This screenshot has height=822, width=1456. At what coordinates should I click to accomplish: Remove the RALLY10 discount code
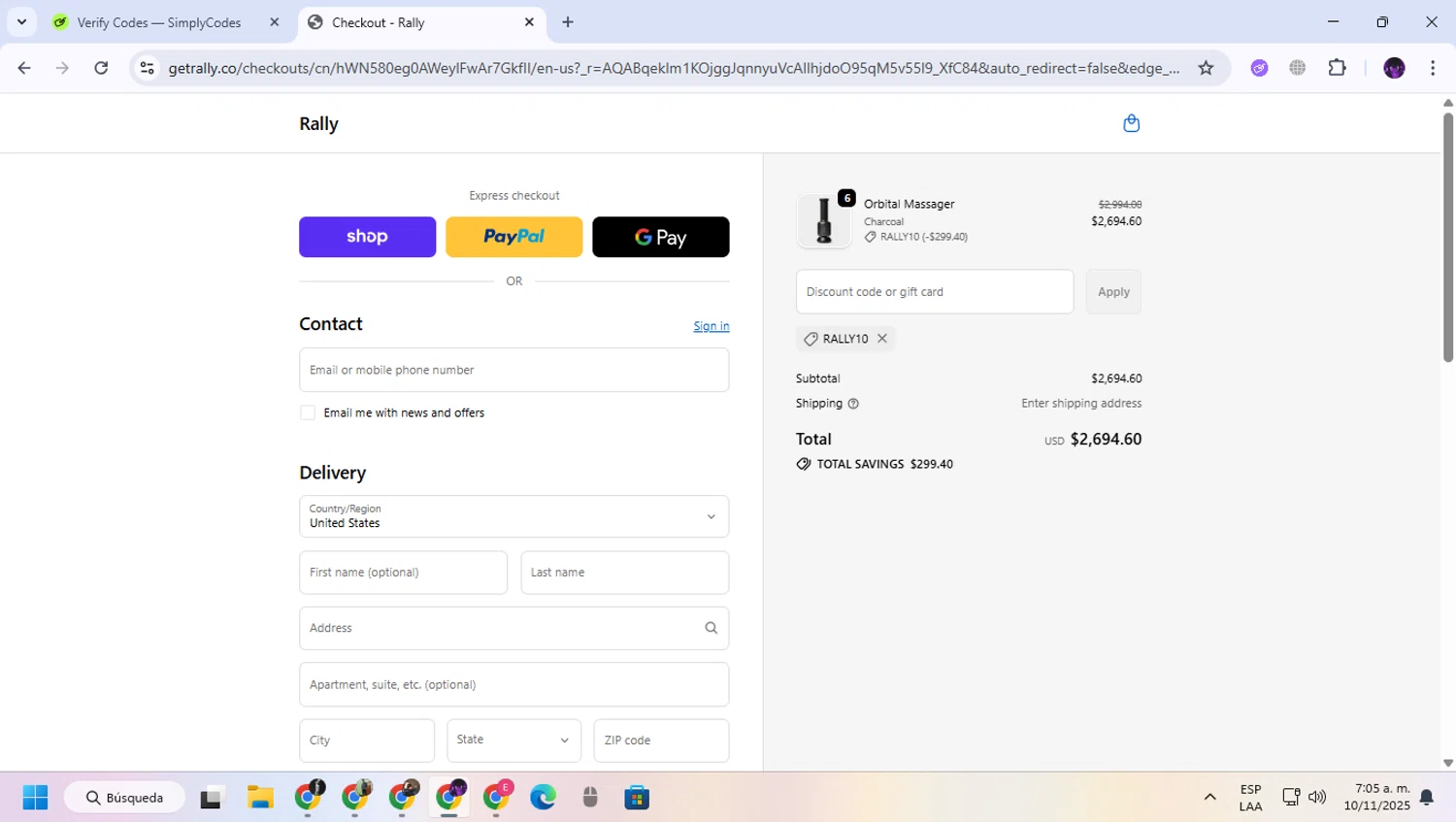(882, 339)
